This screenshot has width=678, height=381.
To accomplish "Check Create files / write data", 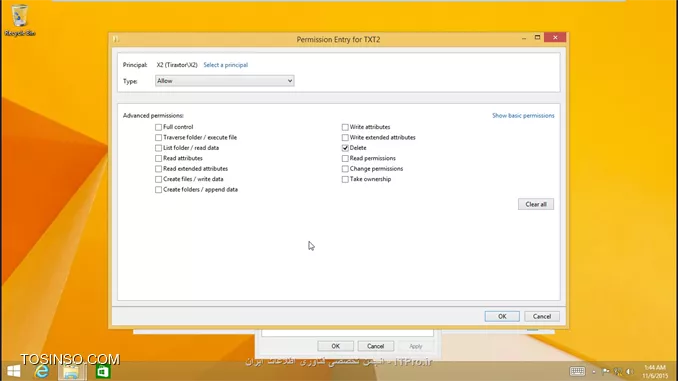I will click(158, 179).
